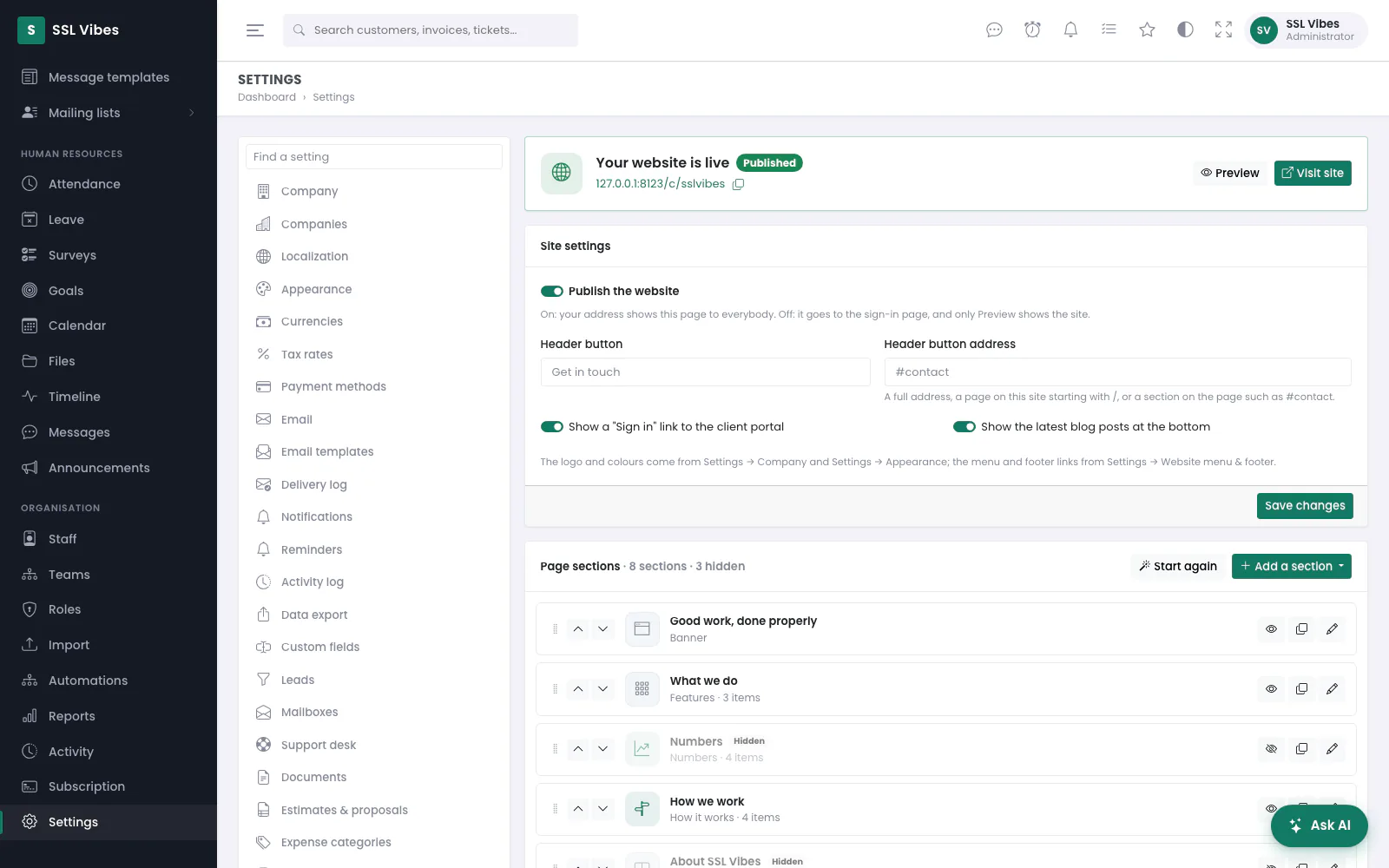The height and width of the screenshot is (868, 1389).
Task: Click the website globe icon
Action: (x=562, y=173)
